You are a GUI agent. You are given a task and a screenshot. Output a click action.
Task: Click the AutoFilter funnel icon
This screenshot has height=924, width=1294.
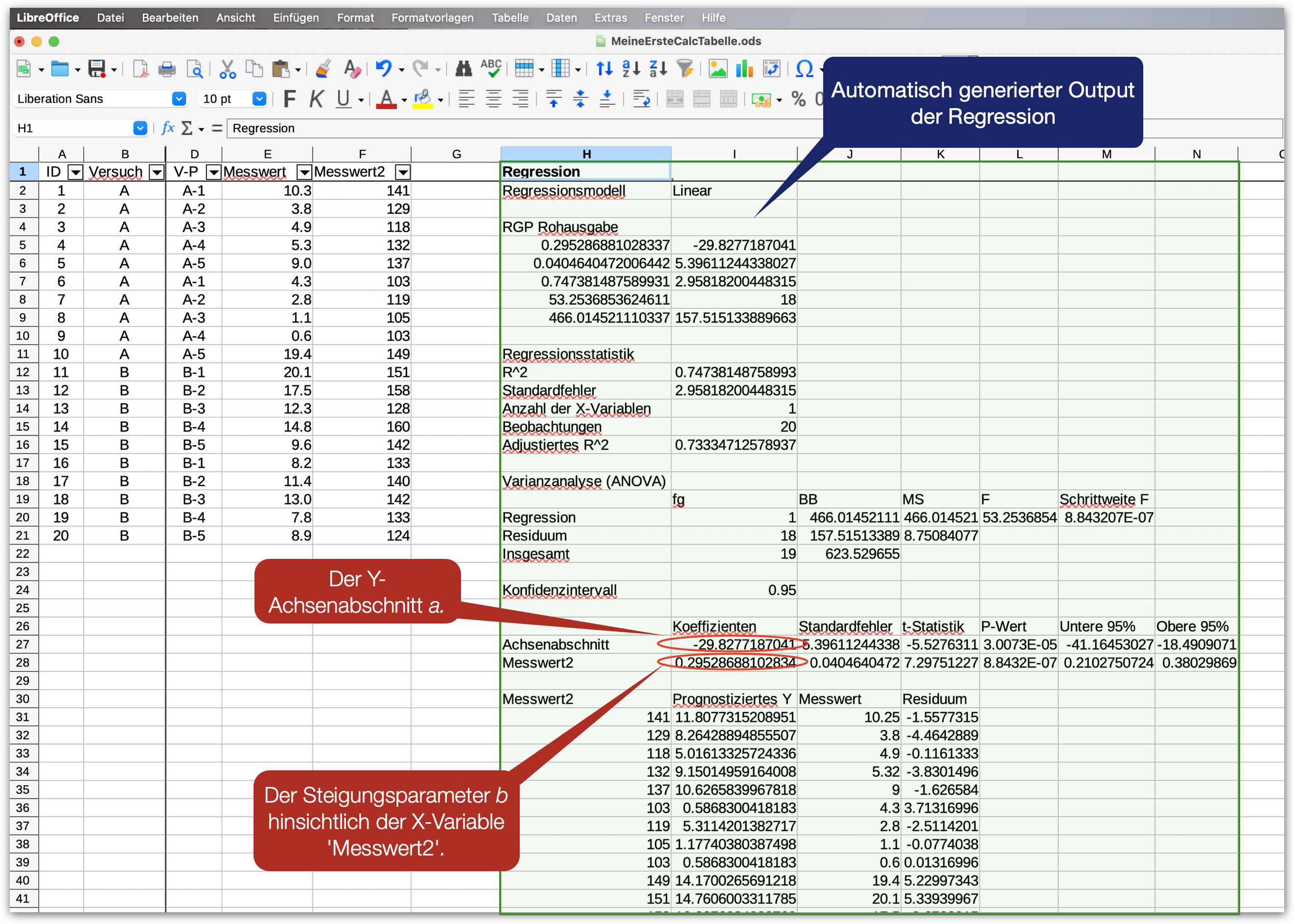click(685, 69)
